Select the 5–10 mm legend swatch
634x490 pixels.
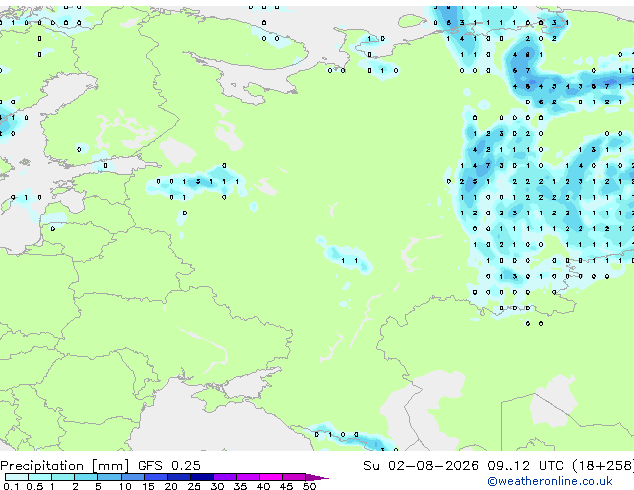[x=109, y=477]
